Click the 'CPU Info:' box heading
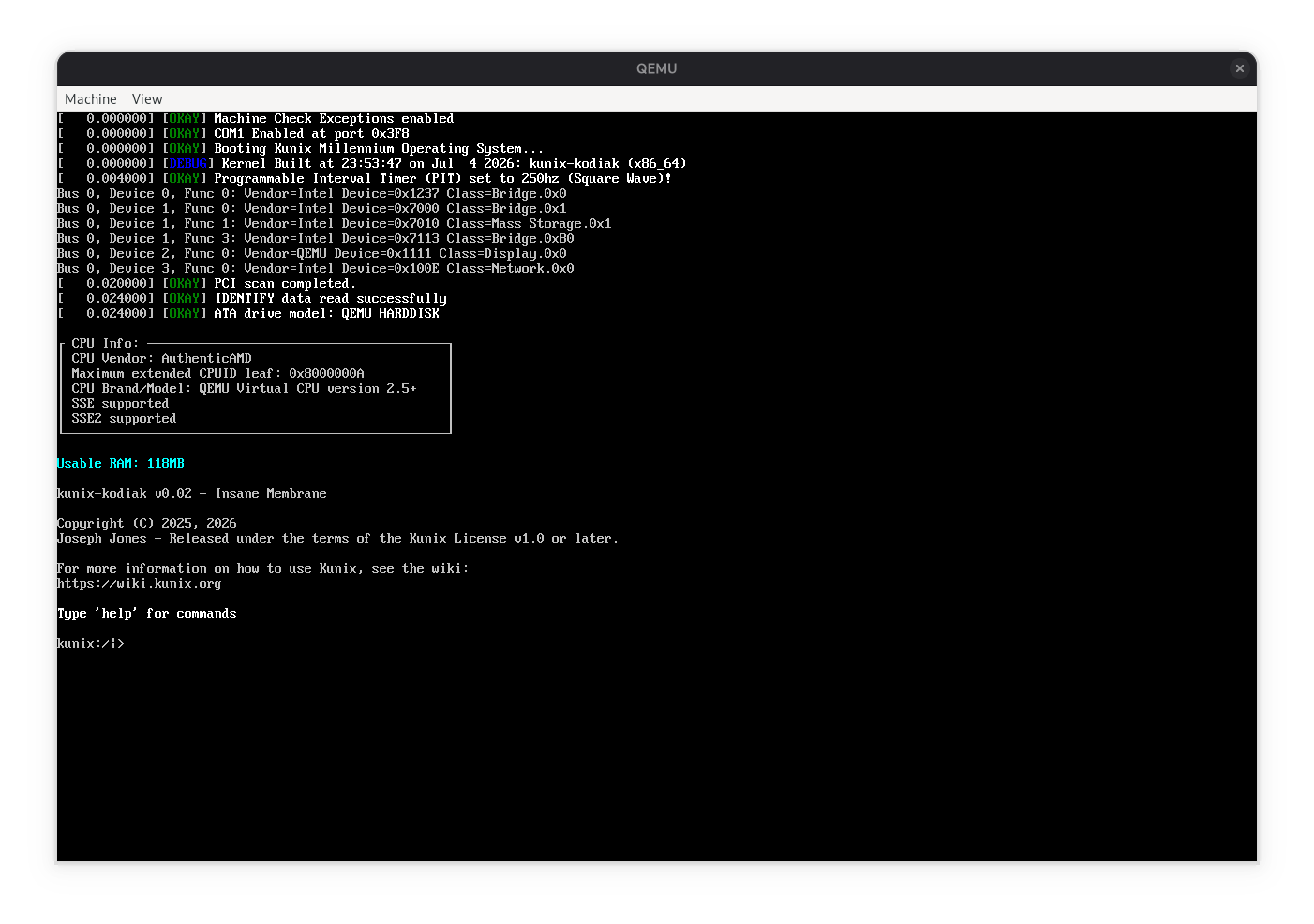 (105, 344)
